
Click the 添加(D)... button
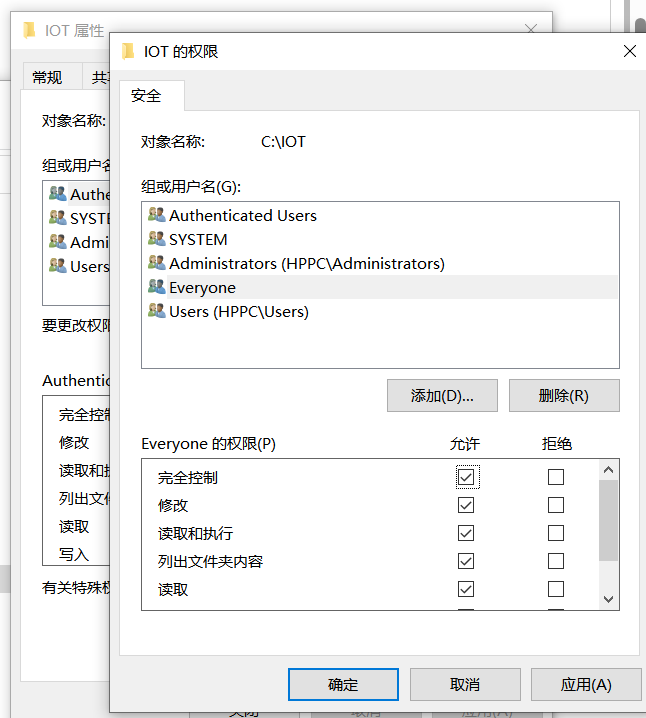click(441, 395)
